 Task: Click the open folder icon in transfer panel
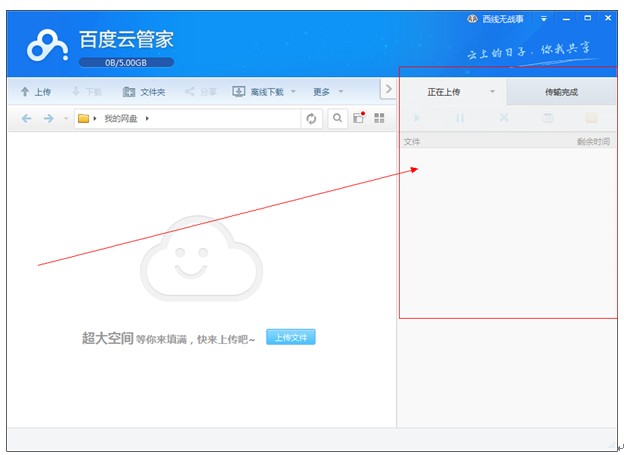click(591, 118)
